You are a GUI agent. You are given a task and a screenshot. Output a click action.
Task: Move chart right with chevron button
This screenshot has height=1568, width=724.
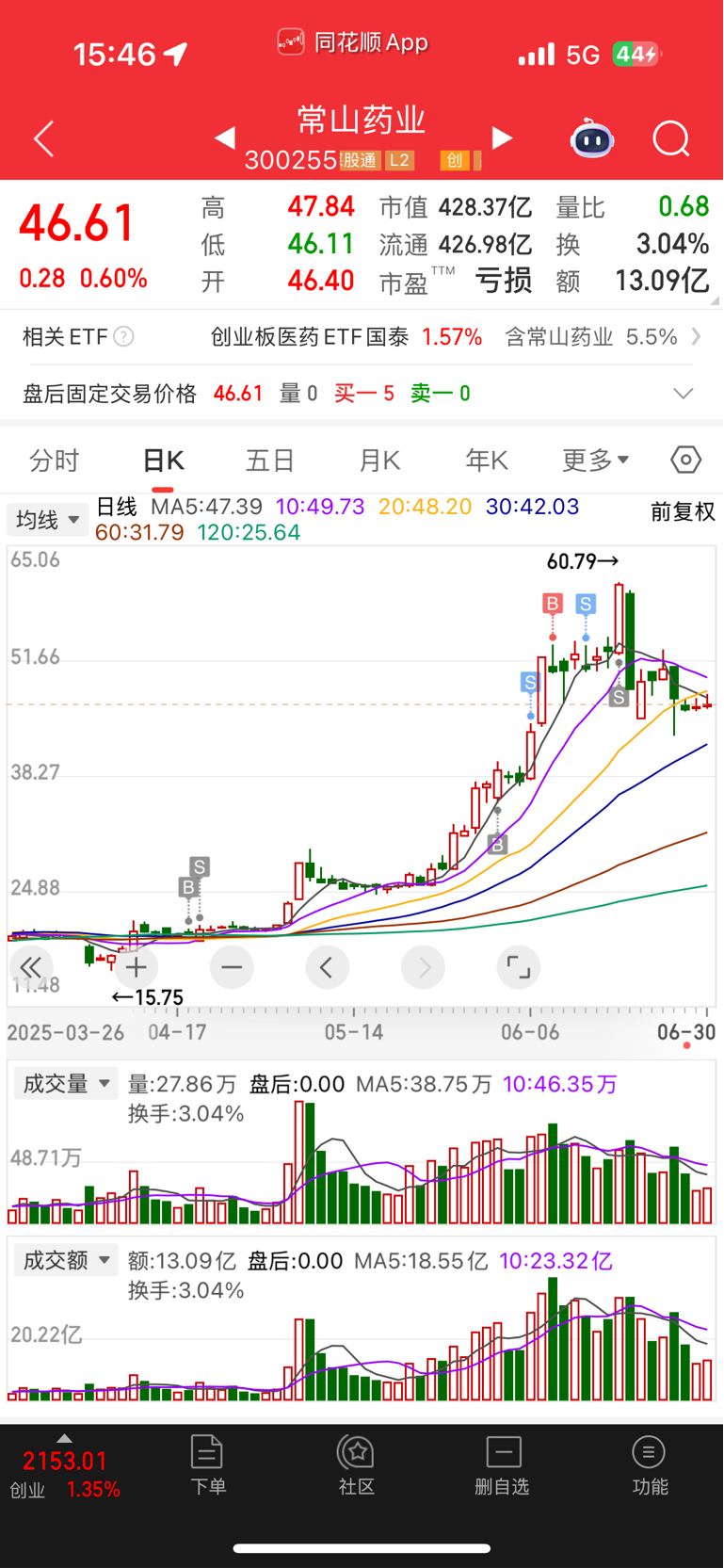423,967
